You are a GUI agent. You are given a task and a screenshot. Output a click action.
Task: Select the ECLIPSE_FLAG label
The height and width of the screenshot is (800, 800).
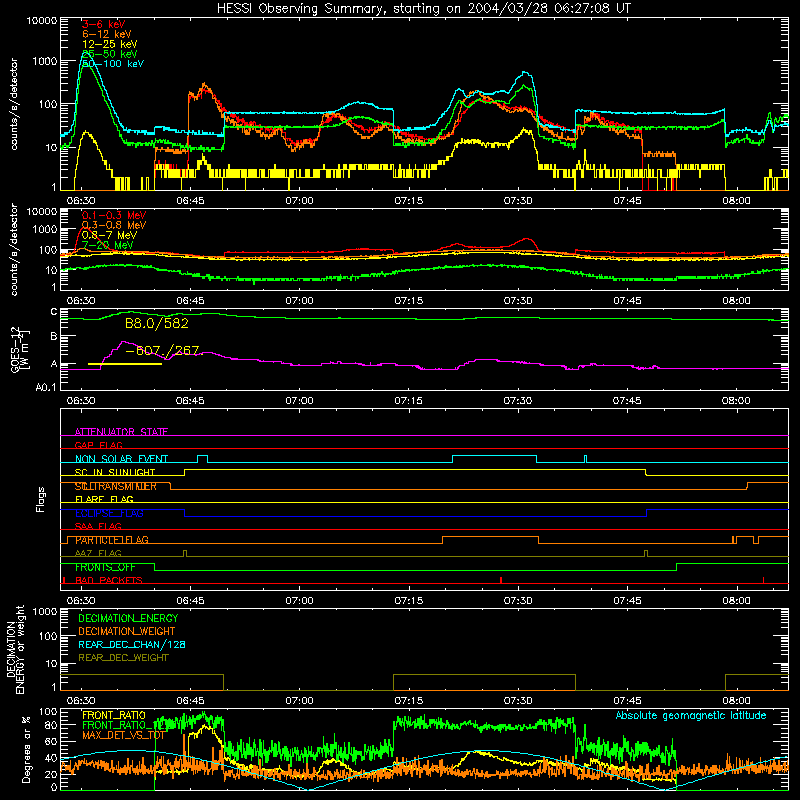pyautogui.click(x=109, y=513)
